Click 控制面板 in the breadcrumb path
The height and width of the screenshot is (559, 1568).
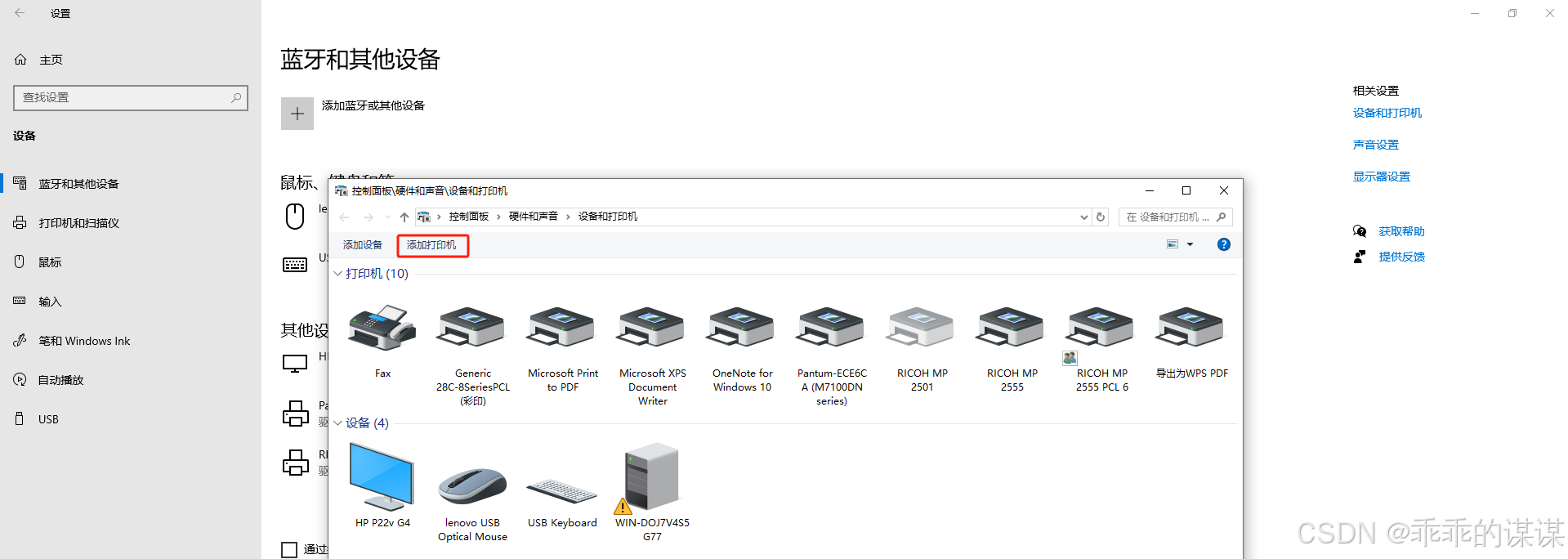point(468,217)
